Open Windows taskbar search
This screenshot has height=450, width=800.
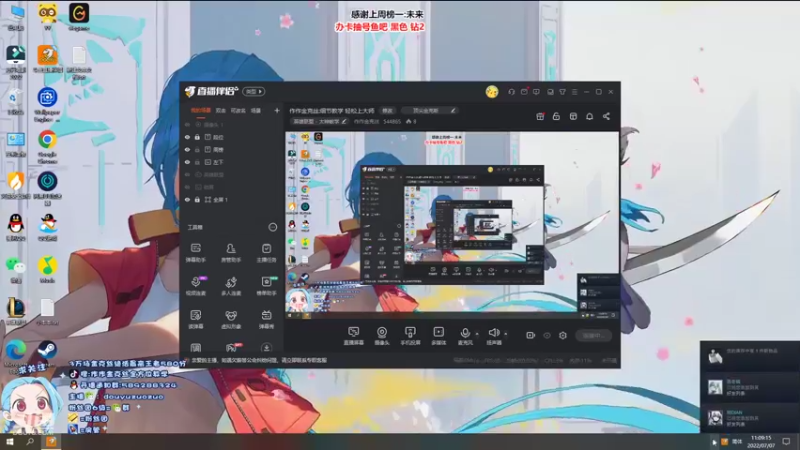pos(30,442)
